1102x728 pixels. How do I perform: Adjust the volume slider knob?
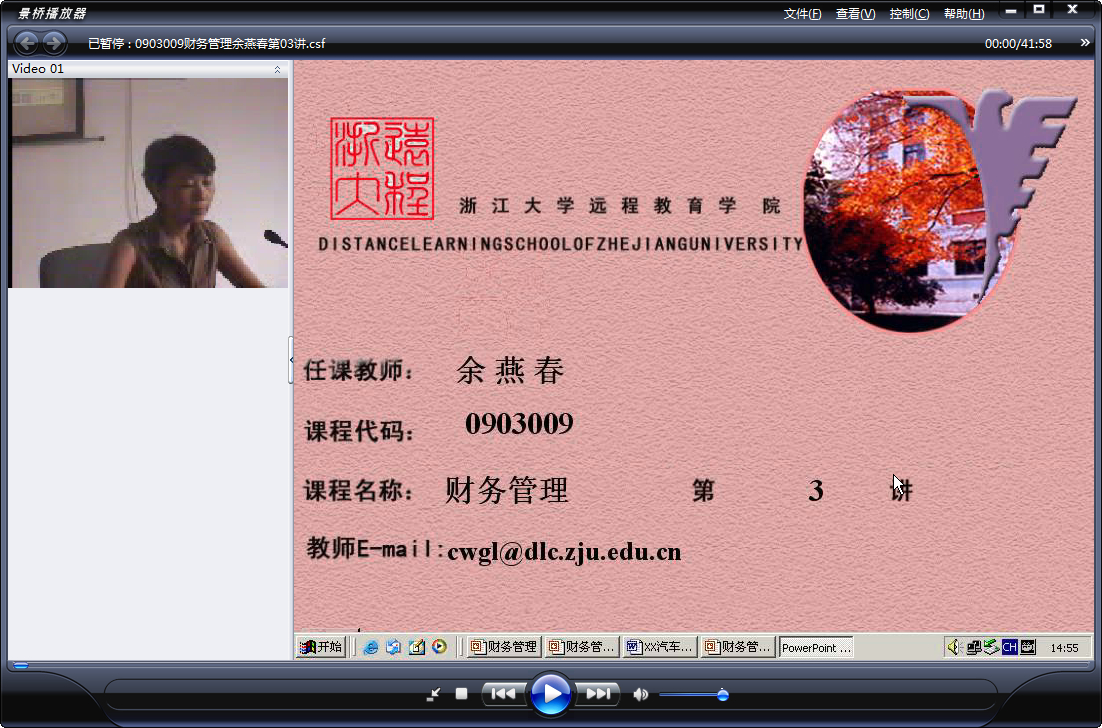point(722,695)
